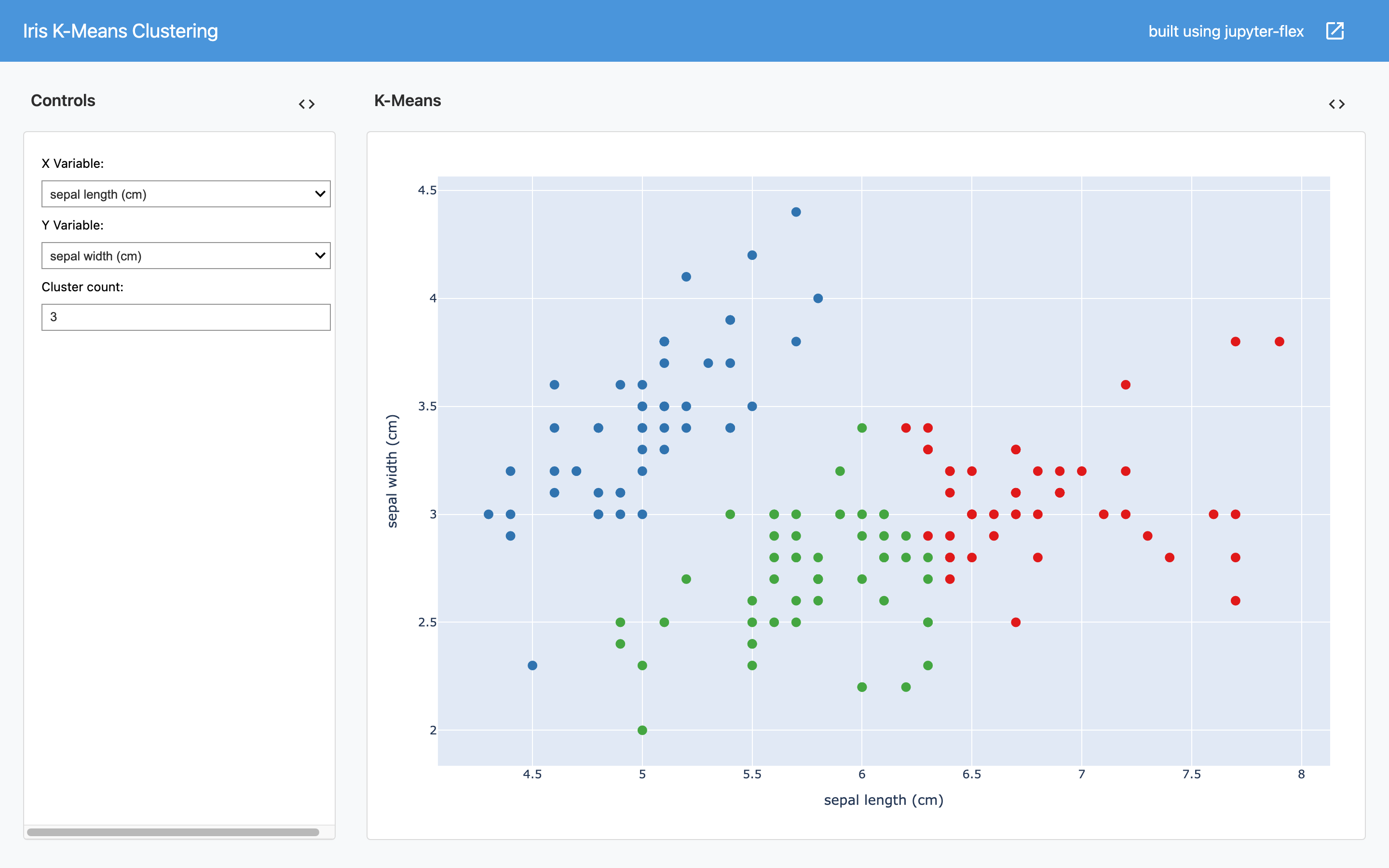Screen dimensions: 1389x868
Task: Select the K-Means panel title
Action: [x=407, y=100]
